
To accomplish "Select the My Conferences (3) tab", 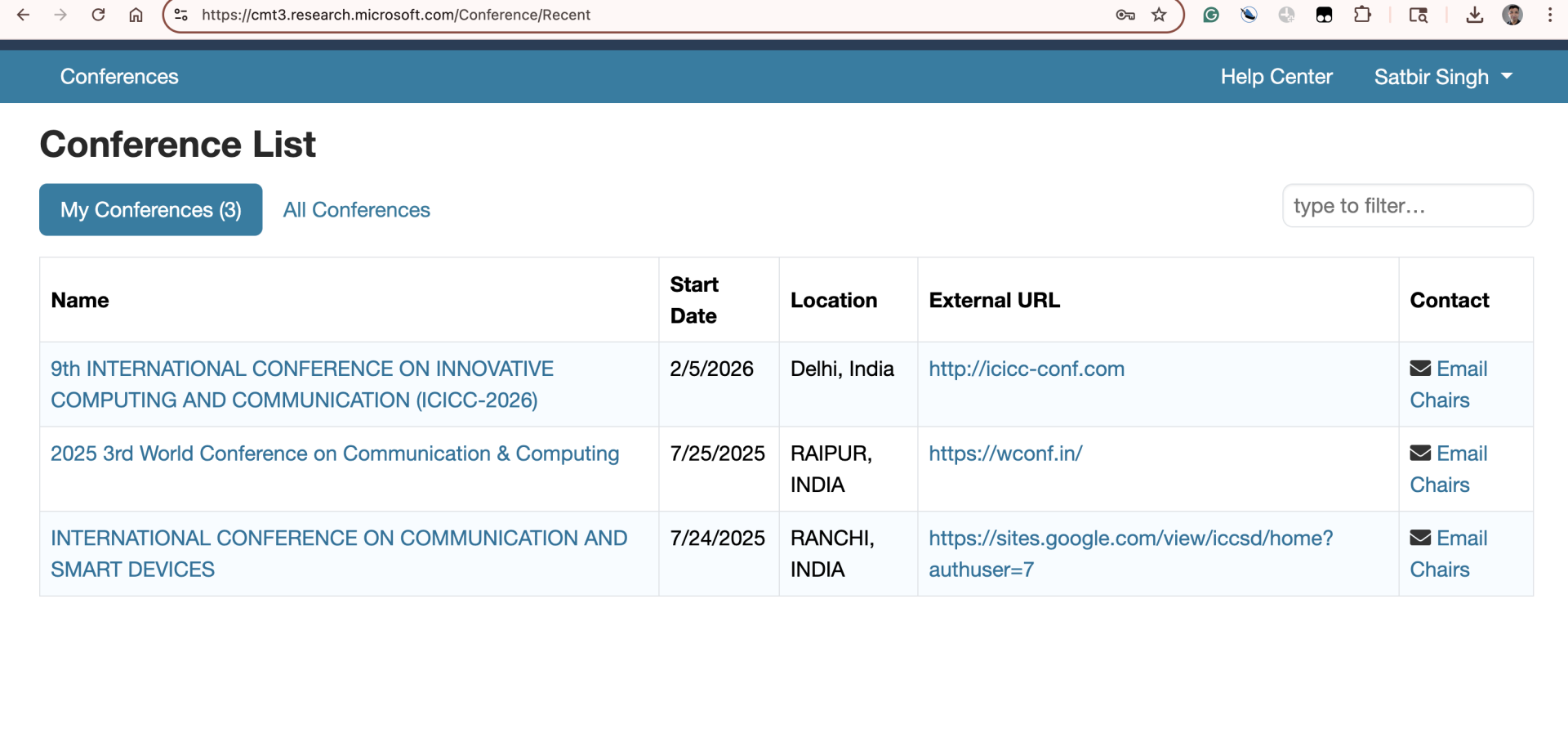I will pyautogui.click(x=151, y=210).
